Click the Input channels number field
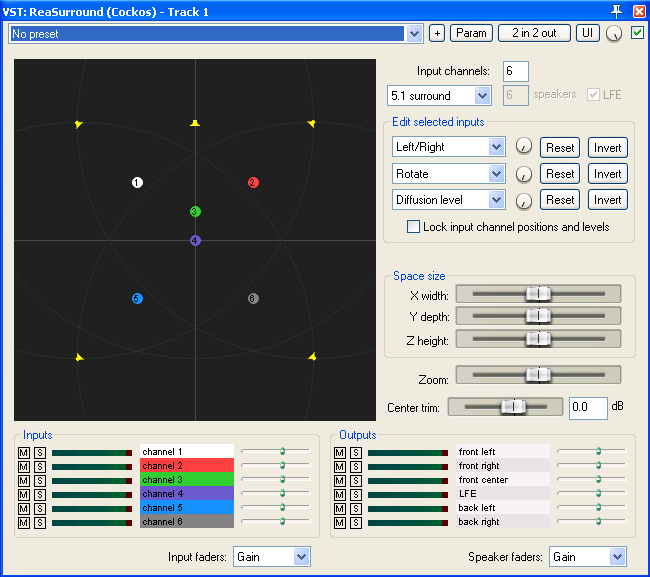650x577 pixels. point(516,71)
